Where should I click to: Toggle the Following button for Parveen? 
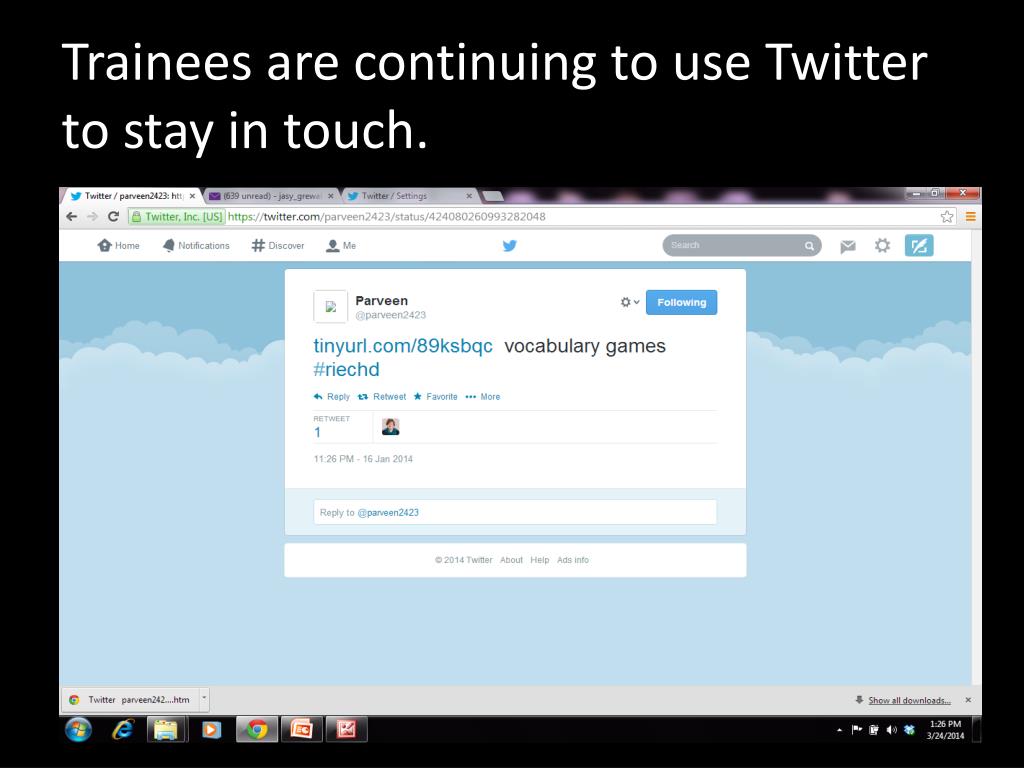tap(681, 302)
